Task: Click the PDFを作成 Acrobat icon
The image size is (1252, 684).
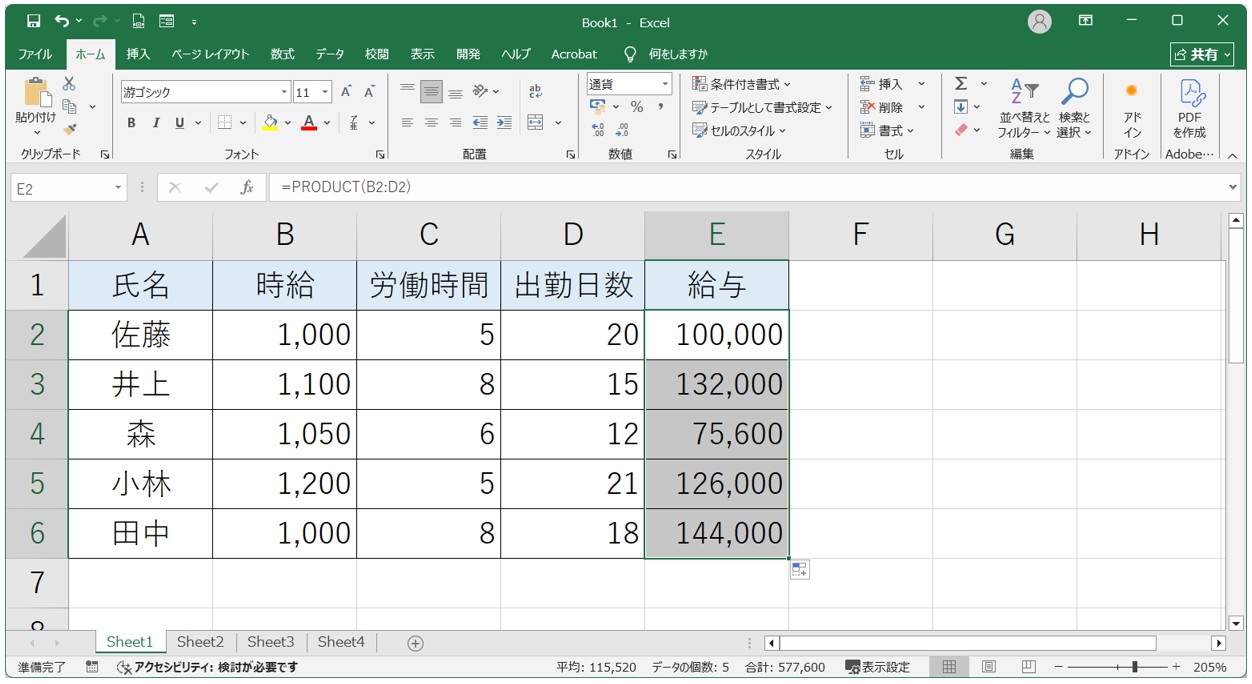Action: pyautogui.click(x=1190, y=110)
